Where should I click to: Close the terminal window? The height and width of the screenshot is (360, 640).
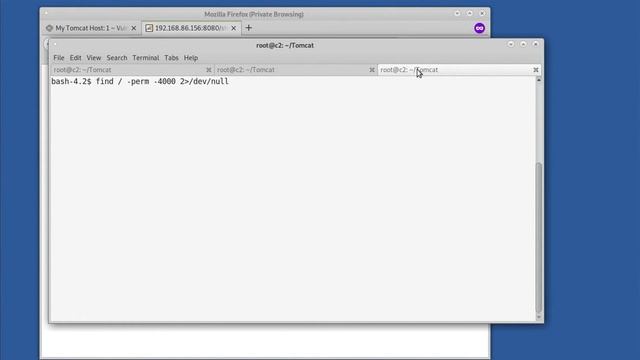(x=536, y=44)
